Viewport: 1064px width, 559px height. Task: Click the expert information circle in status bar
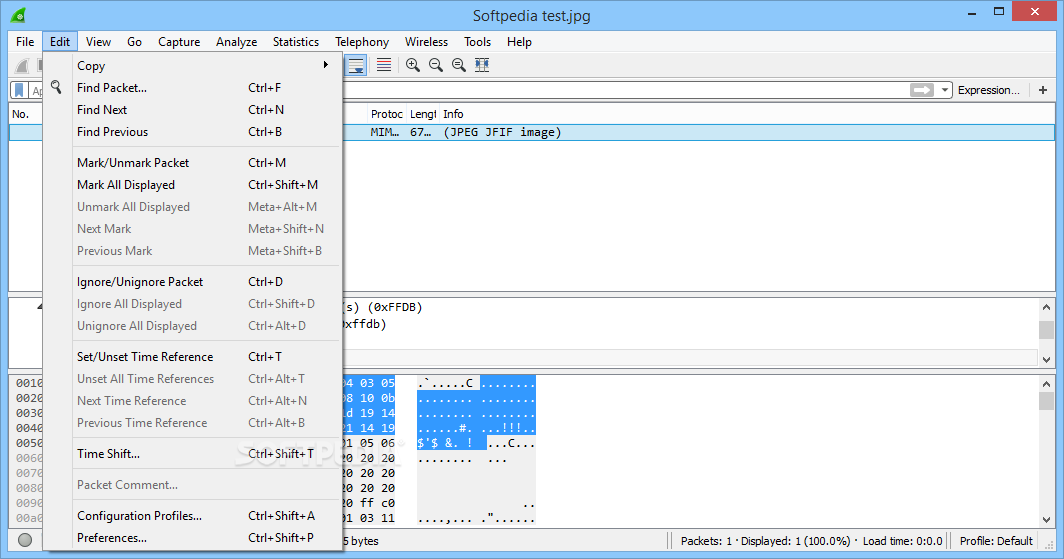click(x=25, y=540)
